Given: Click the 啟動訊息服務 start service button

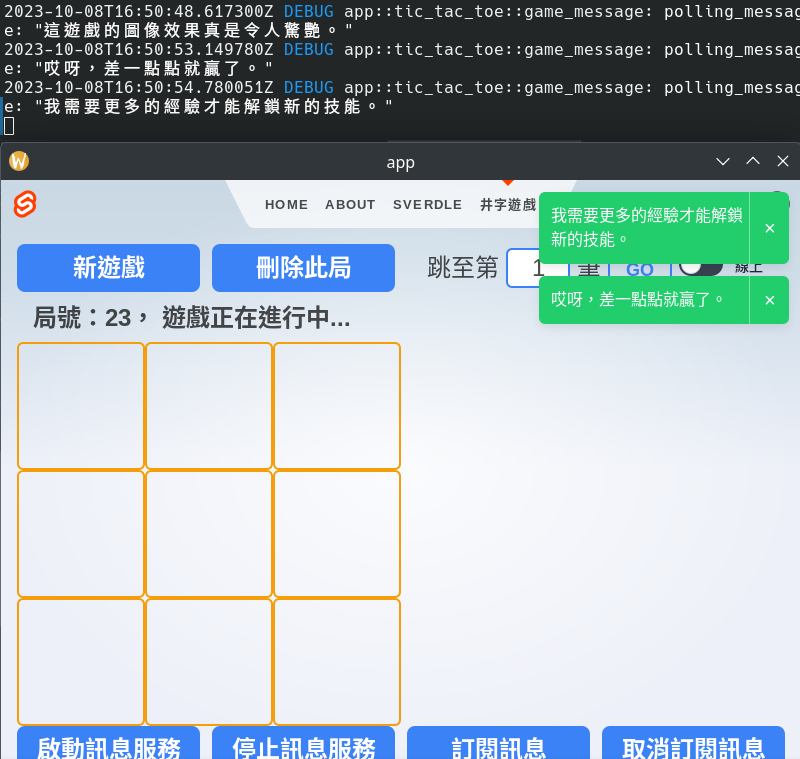Looking at the screenshot, I should coord(108,744).
